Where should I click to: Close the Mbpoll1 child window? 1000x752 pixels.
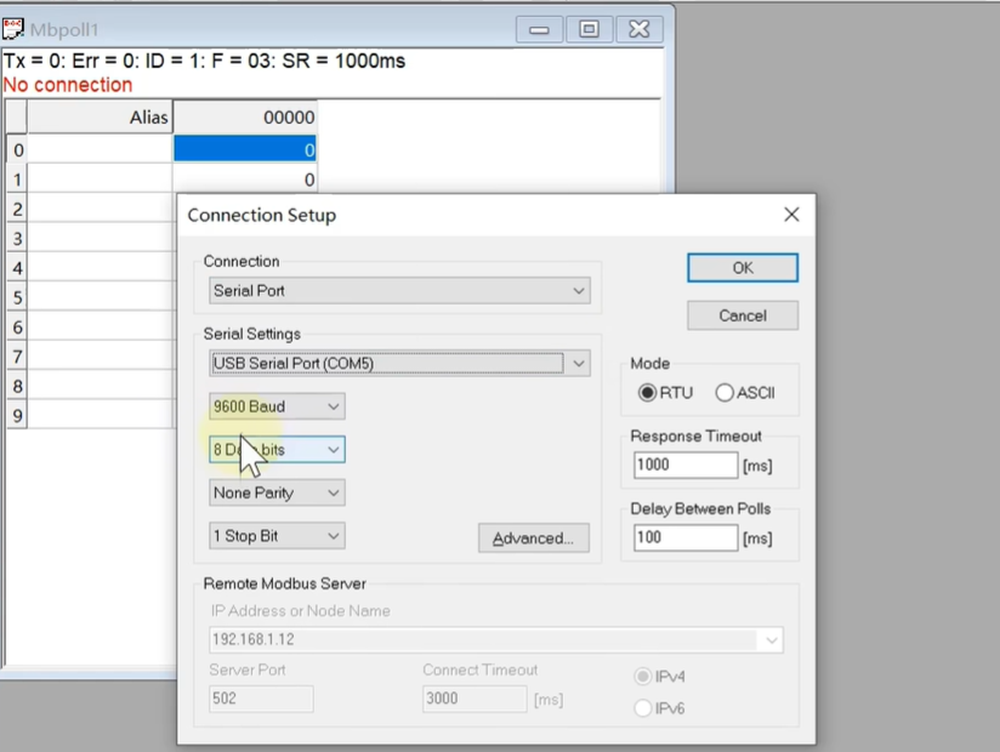tap(638, 29)
